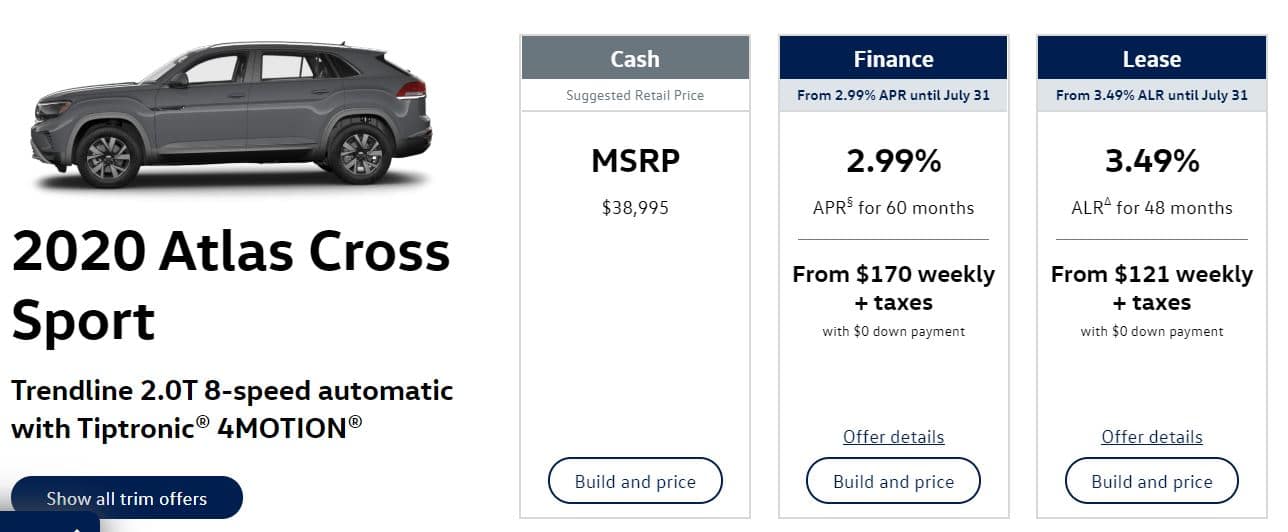Image resolution: width=1288 pixels, height=532 pixels.
Task: Click the $38,995 MSRP price
Action: tap(635, 208)
